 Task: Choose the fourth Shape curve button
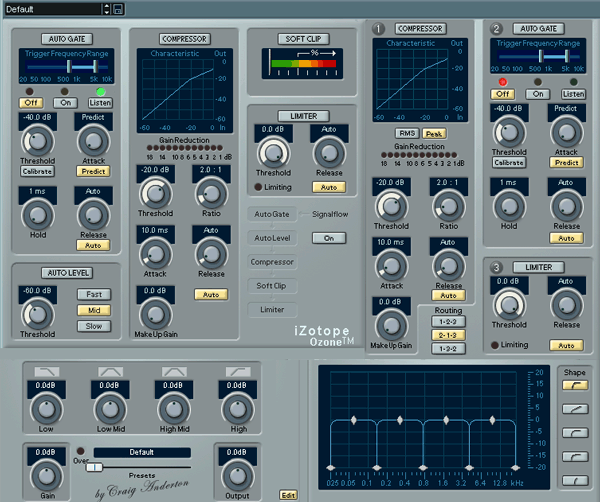(575, 456)
